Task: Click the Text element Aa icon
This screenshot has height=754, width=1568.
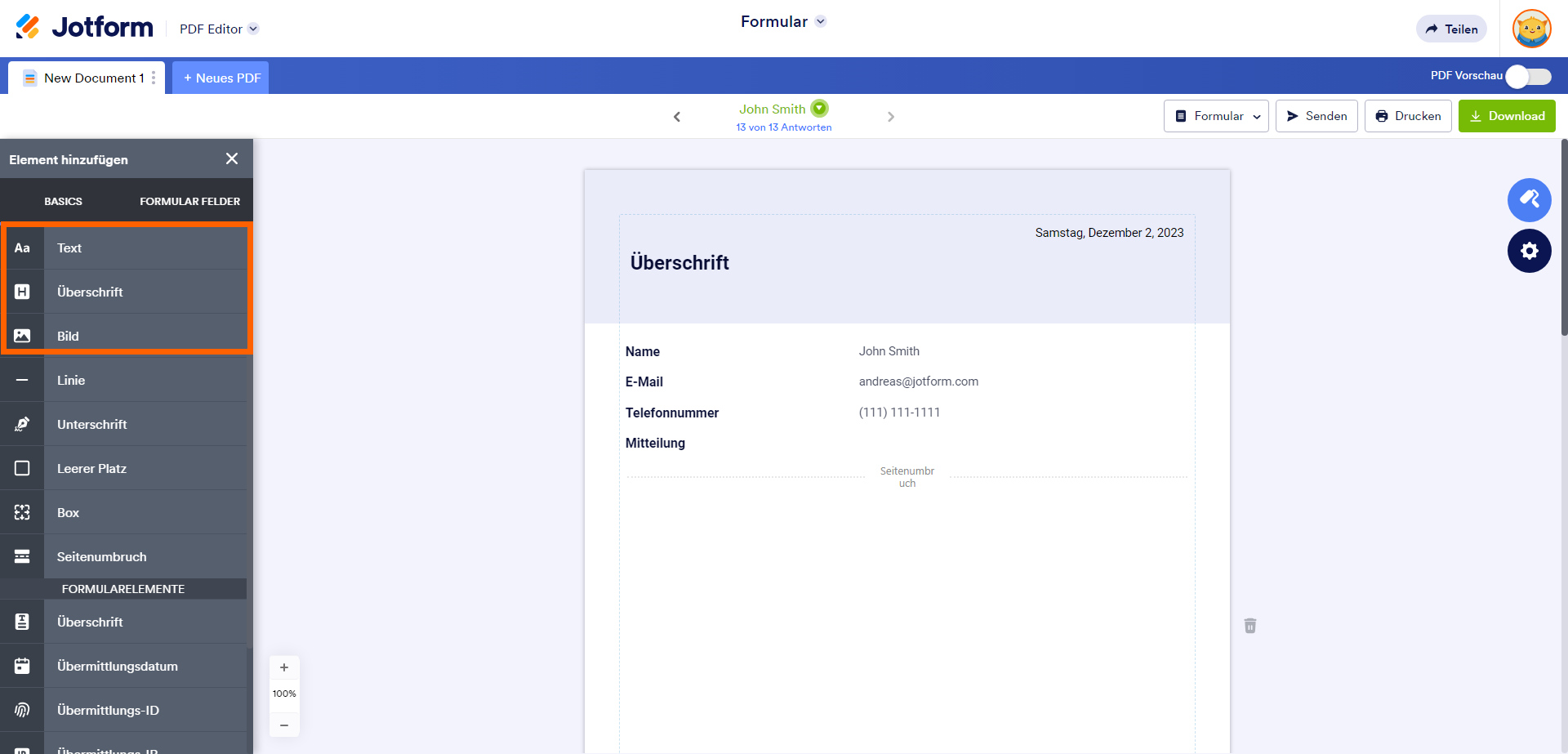Action: (22, 248)
